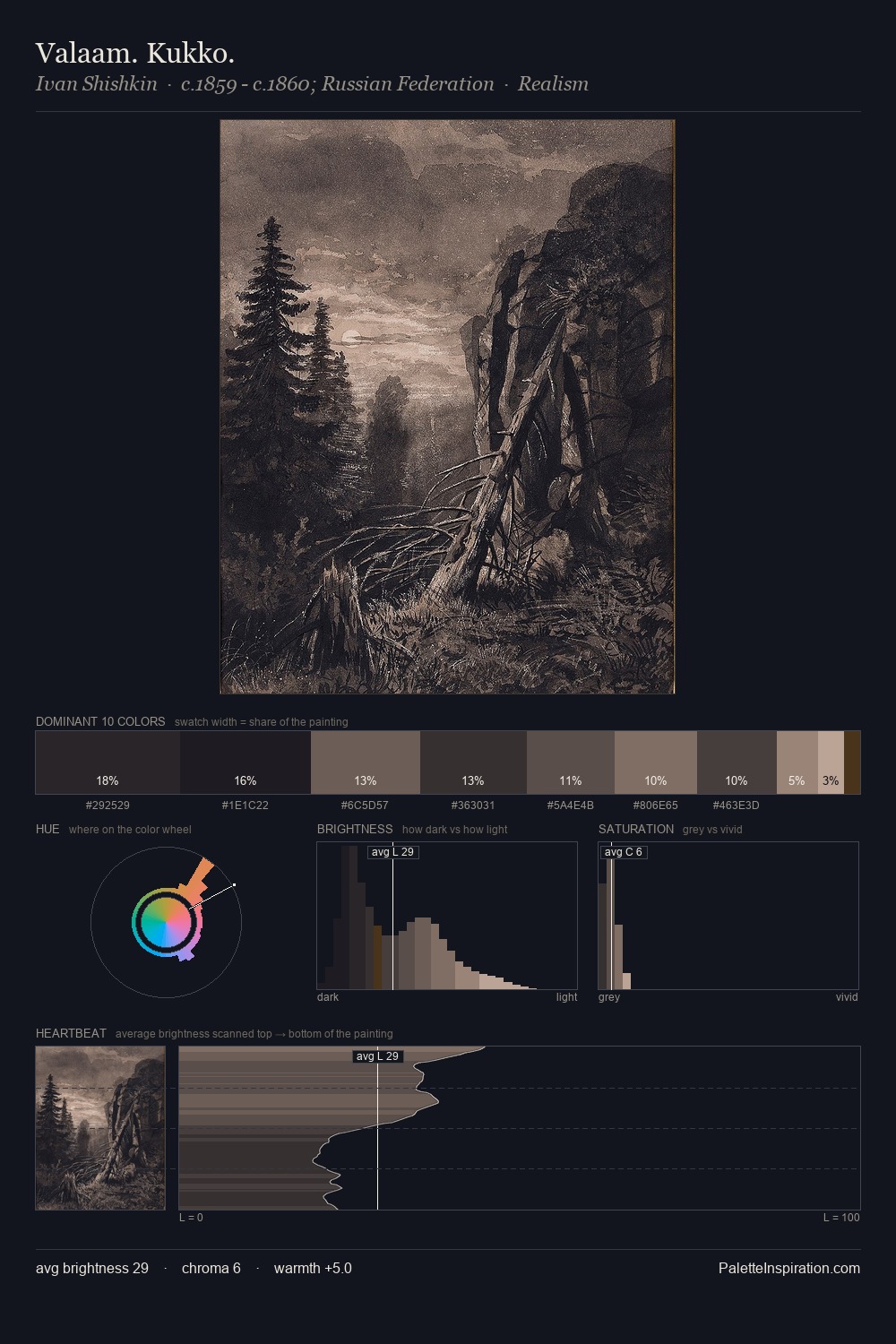This screenshot has height=1344, width=896.
Task: Click the hex code text '#1E1C22'
Action: (x=246, y=806)
